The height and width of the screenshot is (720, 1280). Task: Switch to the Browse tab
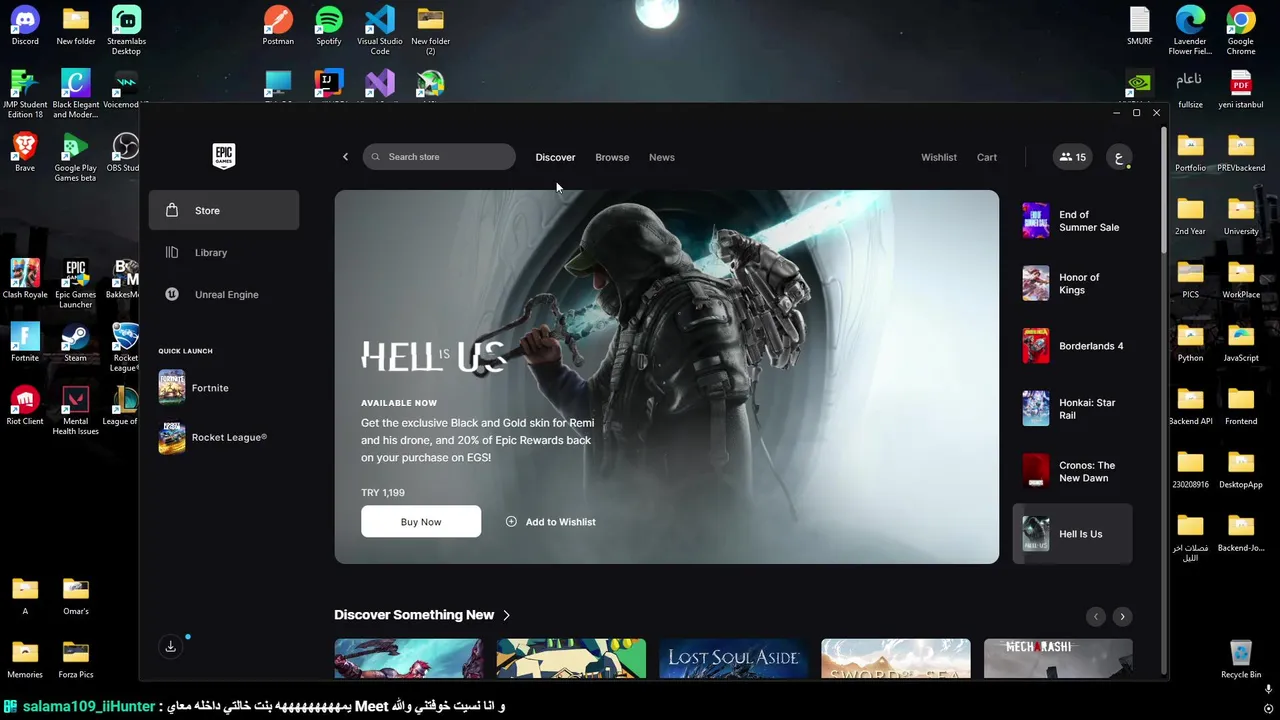(612, 157)
